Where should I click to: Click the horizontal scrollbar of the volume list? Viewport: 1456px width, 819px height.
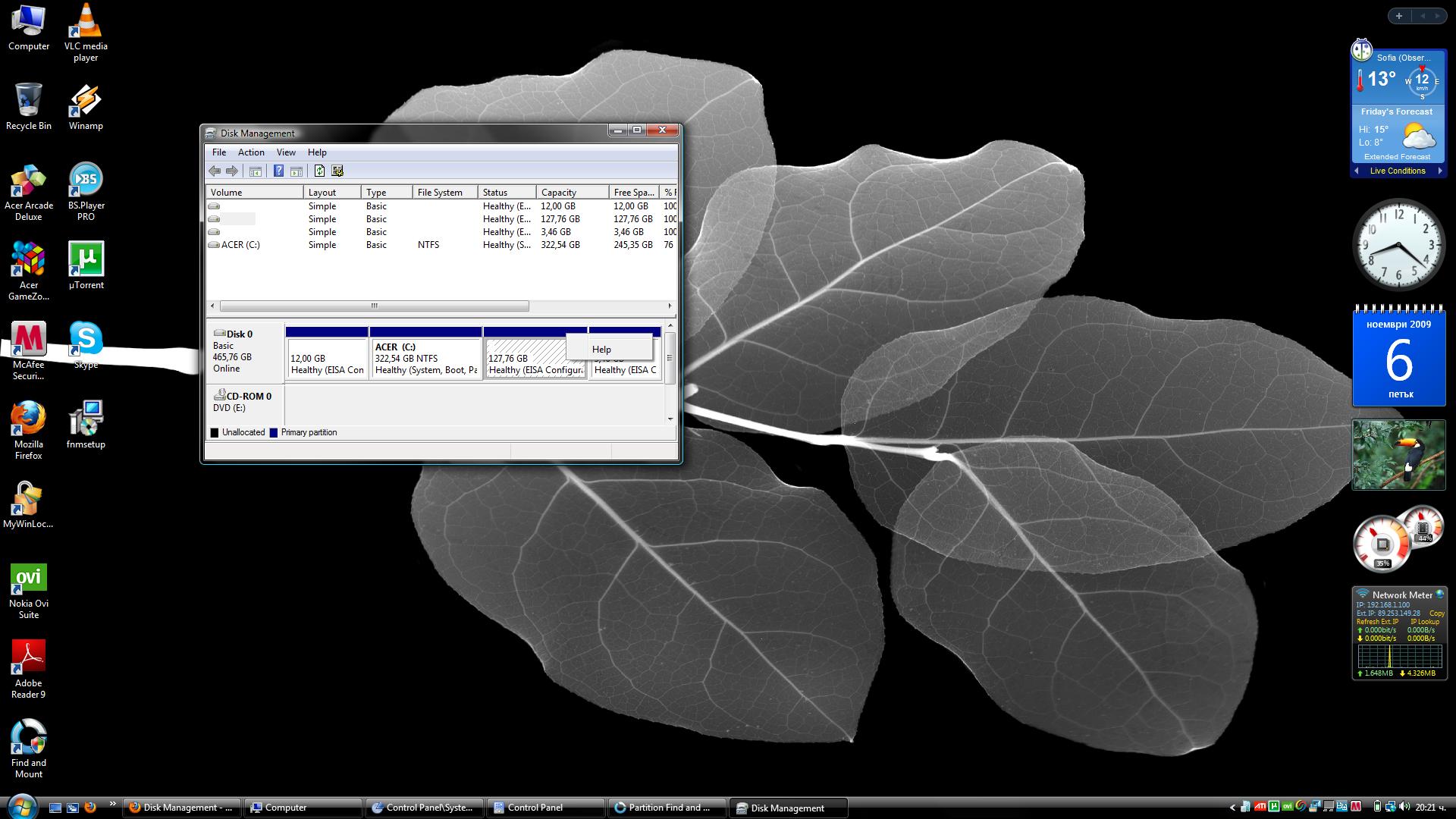point(374,306)
